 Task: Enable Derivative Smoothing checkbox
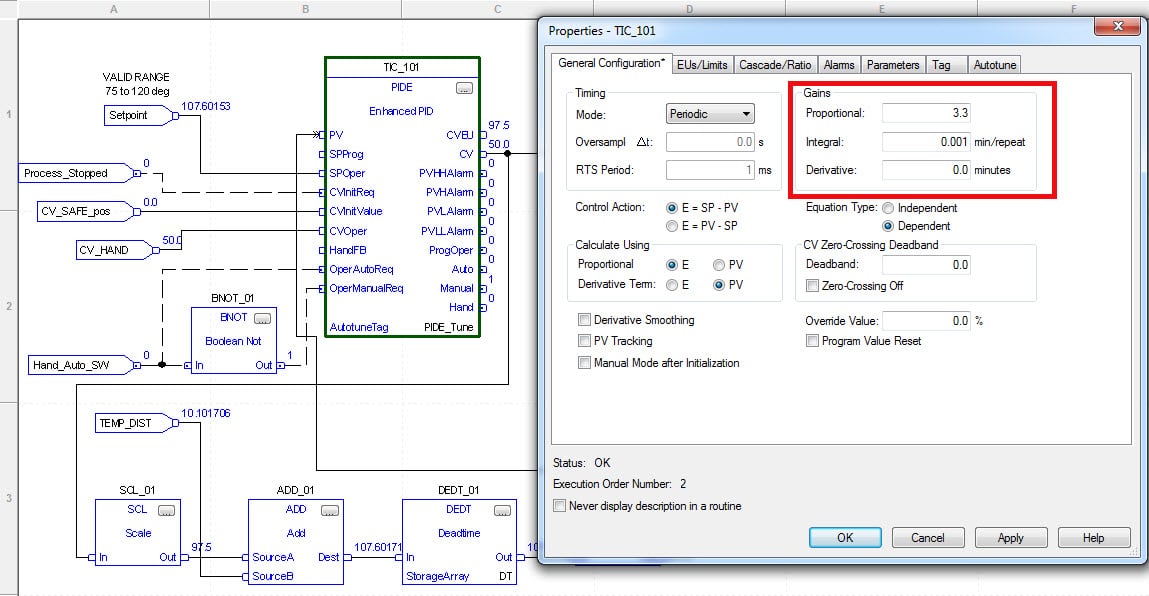click(584, 320)
